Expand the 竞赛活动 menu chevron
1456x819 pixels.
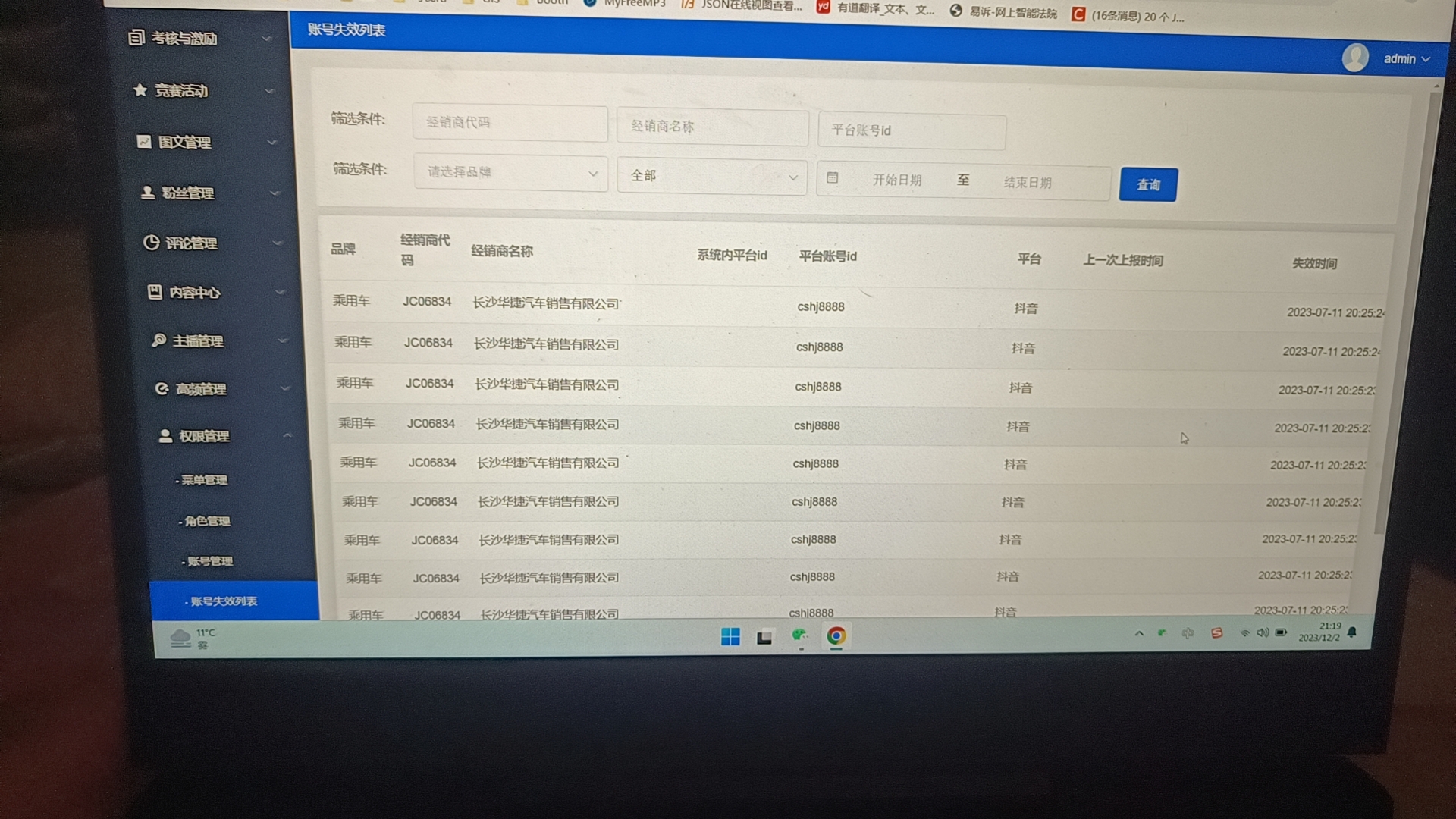[269, 91]
